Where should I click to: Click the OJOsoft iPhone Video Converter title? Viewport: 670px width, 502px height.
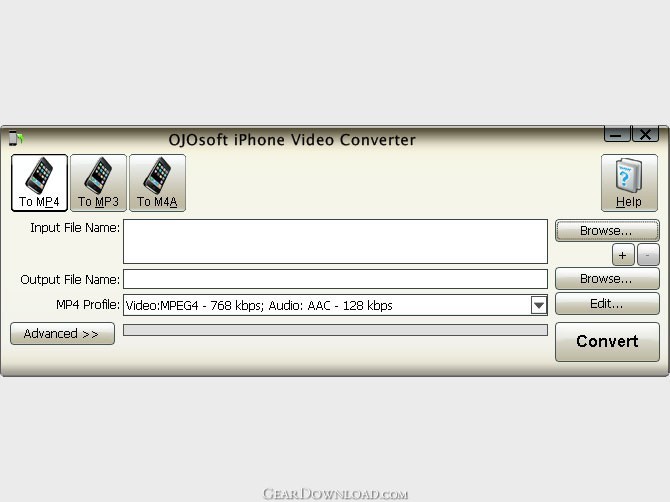pos(292,140)
